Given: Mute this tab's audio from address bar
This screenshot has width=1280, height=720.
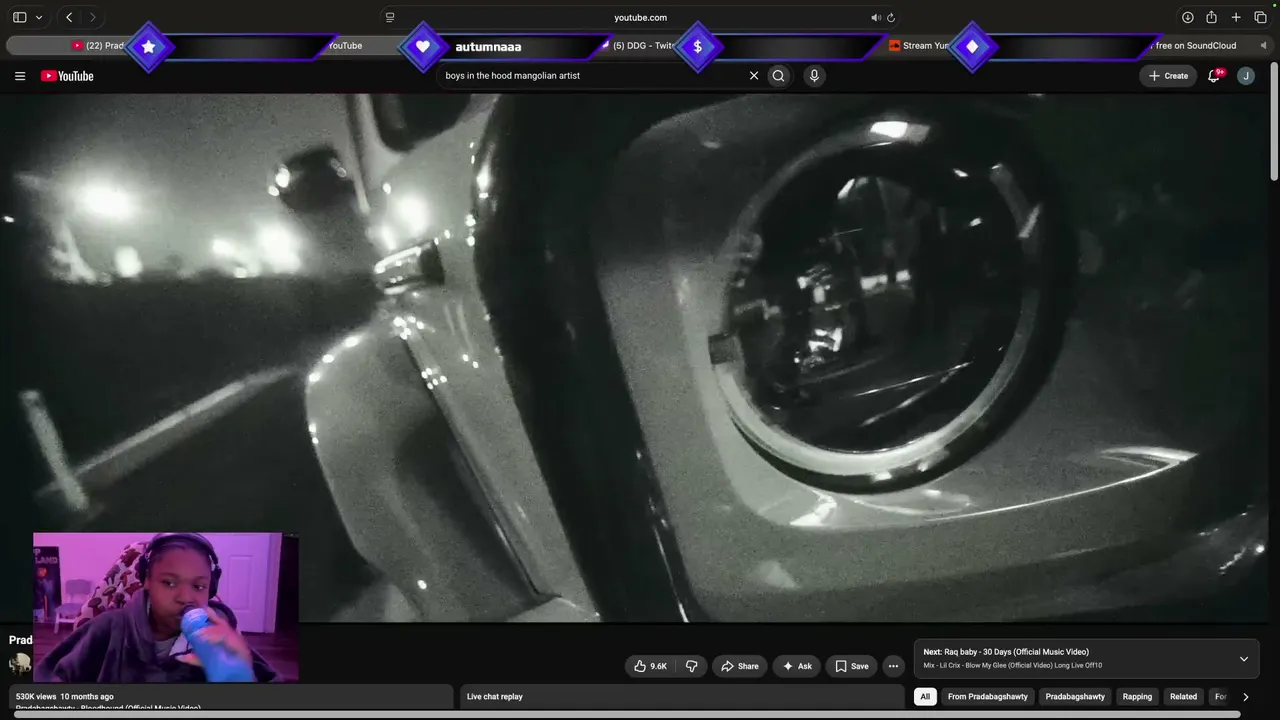Looking at the screenshot, I should tap(875, 17).
